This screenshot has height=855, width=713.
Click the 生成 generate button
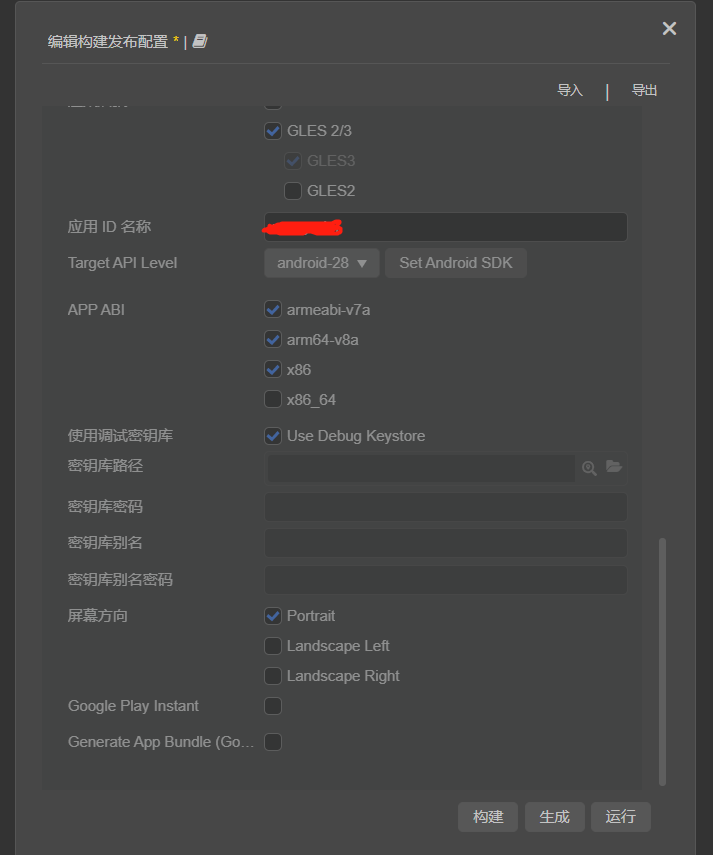pyautogui.click(x=554, y=817)
